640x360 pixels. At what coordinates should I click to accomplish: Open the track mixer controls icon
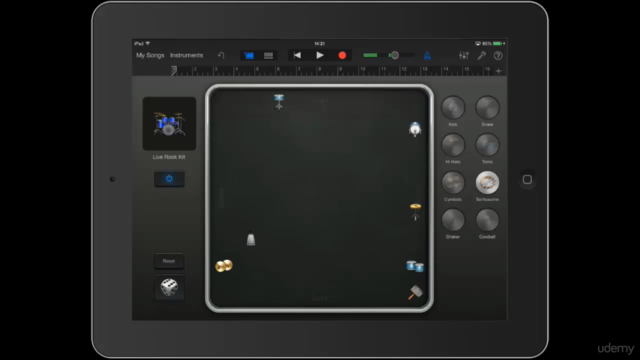coord(464,56)
